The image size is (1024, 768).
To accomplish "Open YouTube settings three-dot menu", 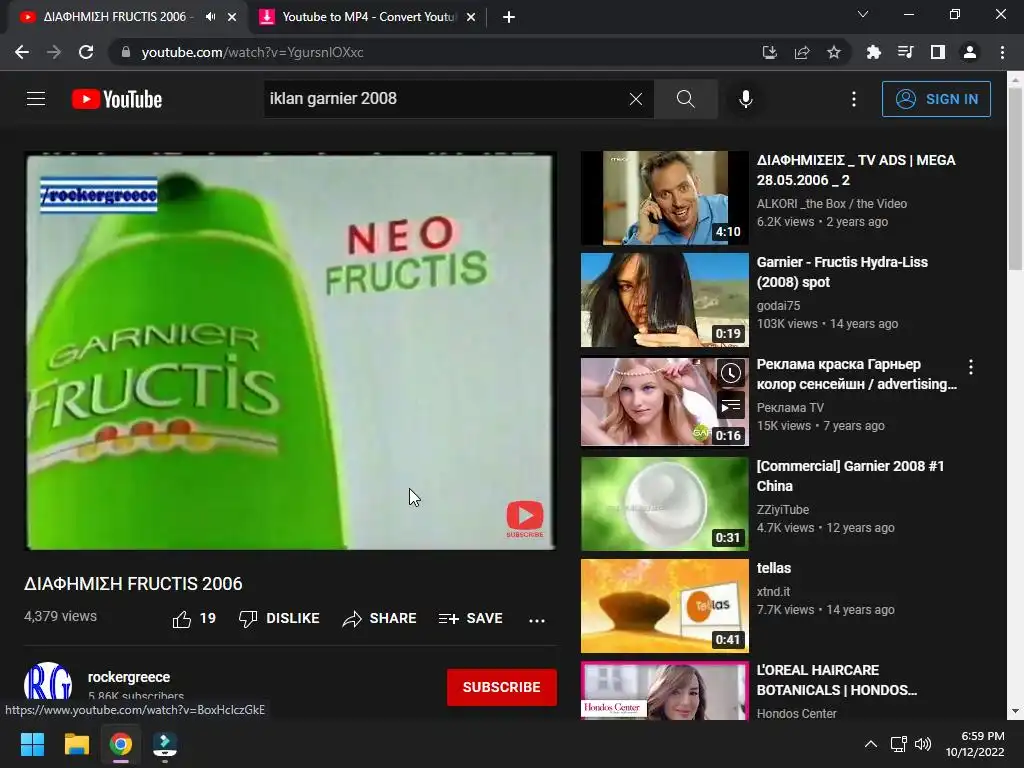I will tap(854, 99).
